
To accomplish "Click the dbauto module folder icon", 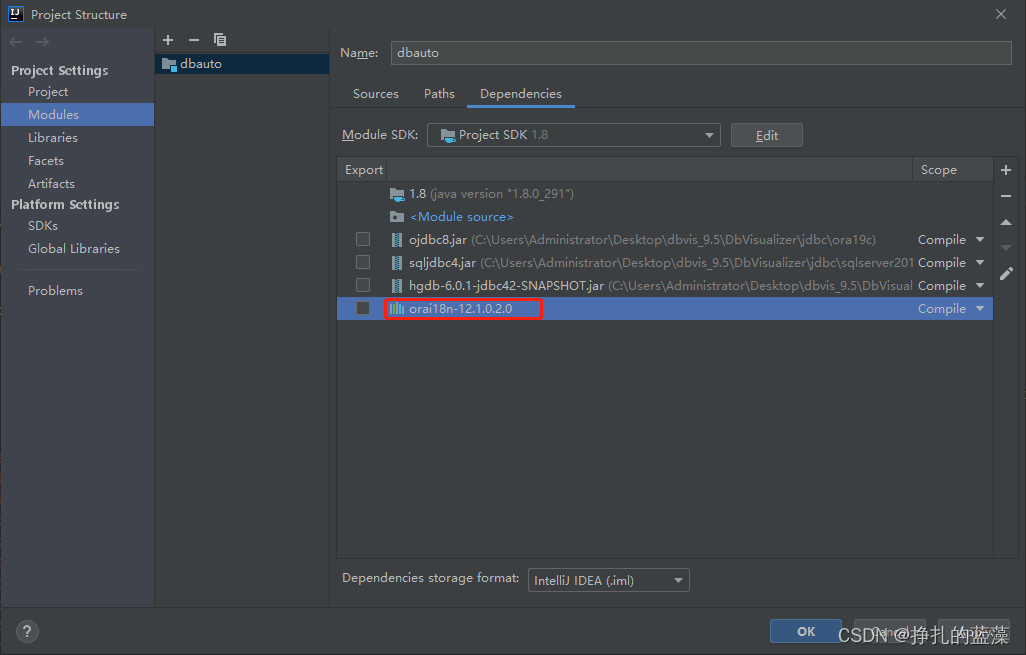I will pyautogui.click(x=169, y=64).
